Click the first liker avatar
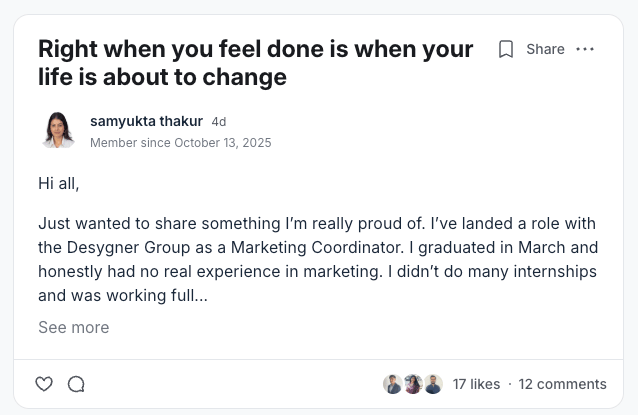This screenshot has width=638, height=415. point(393,384)
